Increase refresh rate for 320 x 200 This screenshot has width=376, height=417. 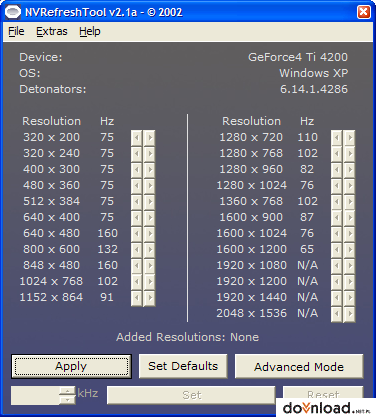[x=150, y=137]
